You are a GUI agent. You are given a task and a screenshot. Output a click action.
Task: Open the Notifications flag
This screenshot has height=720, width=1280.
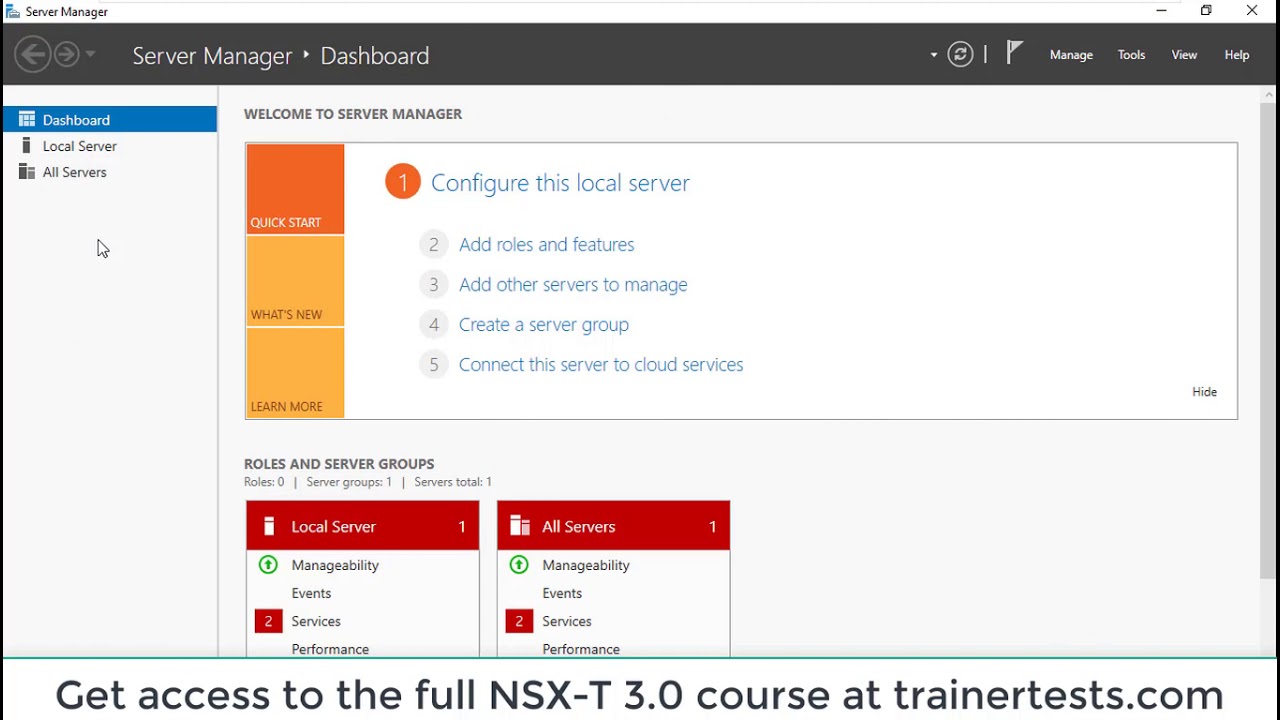point(1014,52)
